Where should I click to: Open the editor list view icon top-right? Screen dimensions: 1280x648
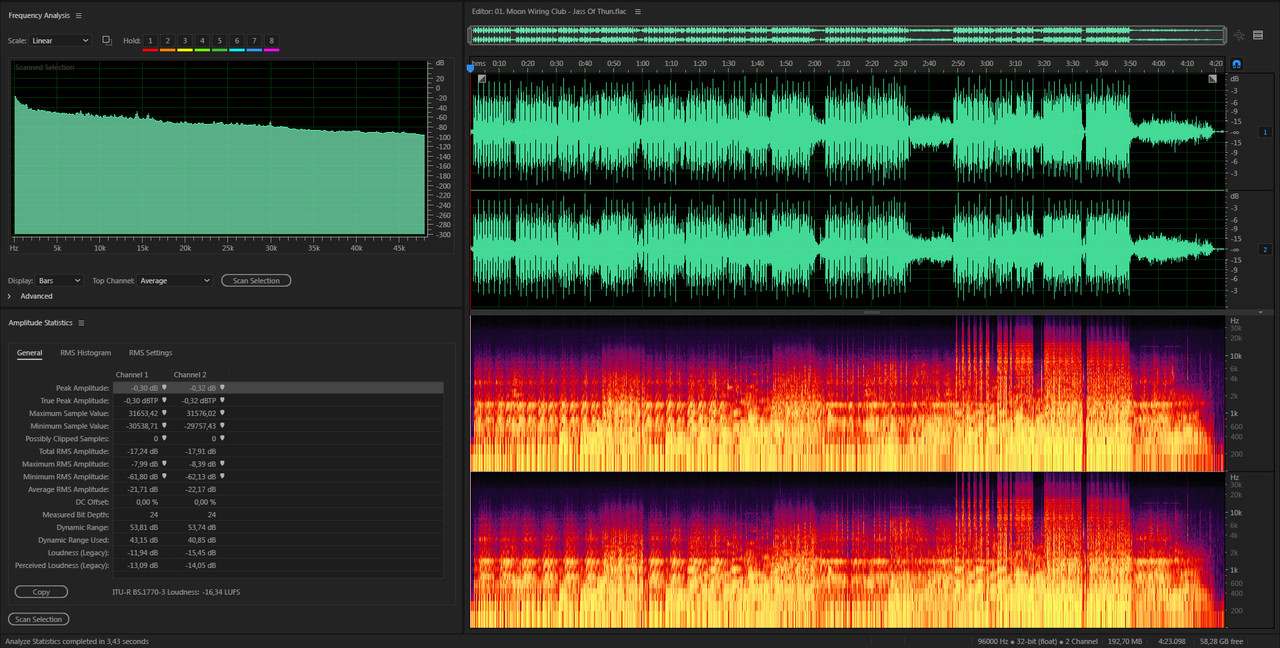(1258, 35)
